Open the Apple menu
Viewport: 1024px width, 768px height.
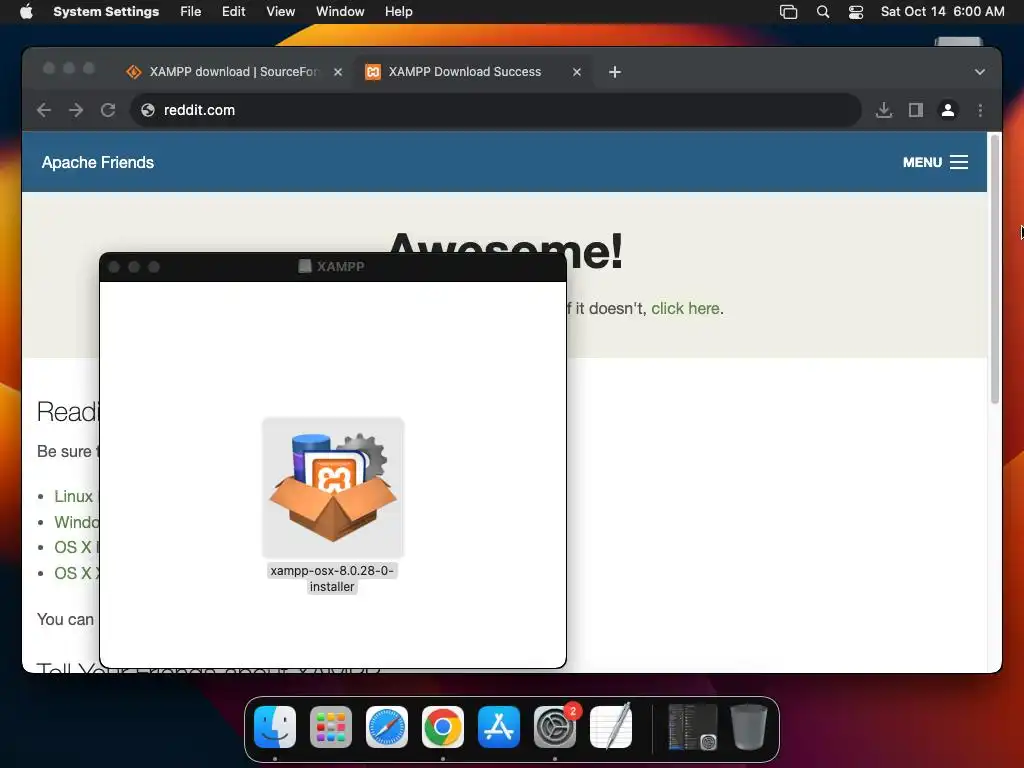26,12
